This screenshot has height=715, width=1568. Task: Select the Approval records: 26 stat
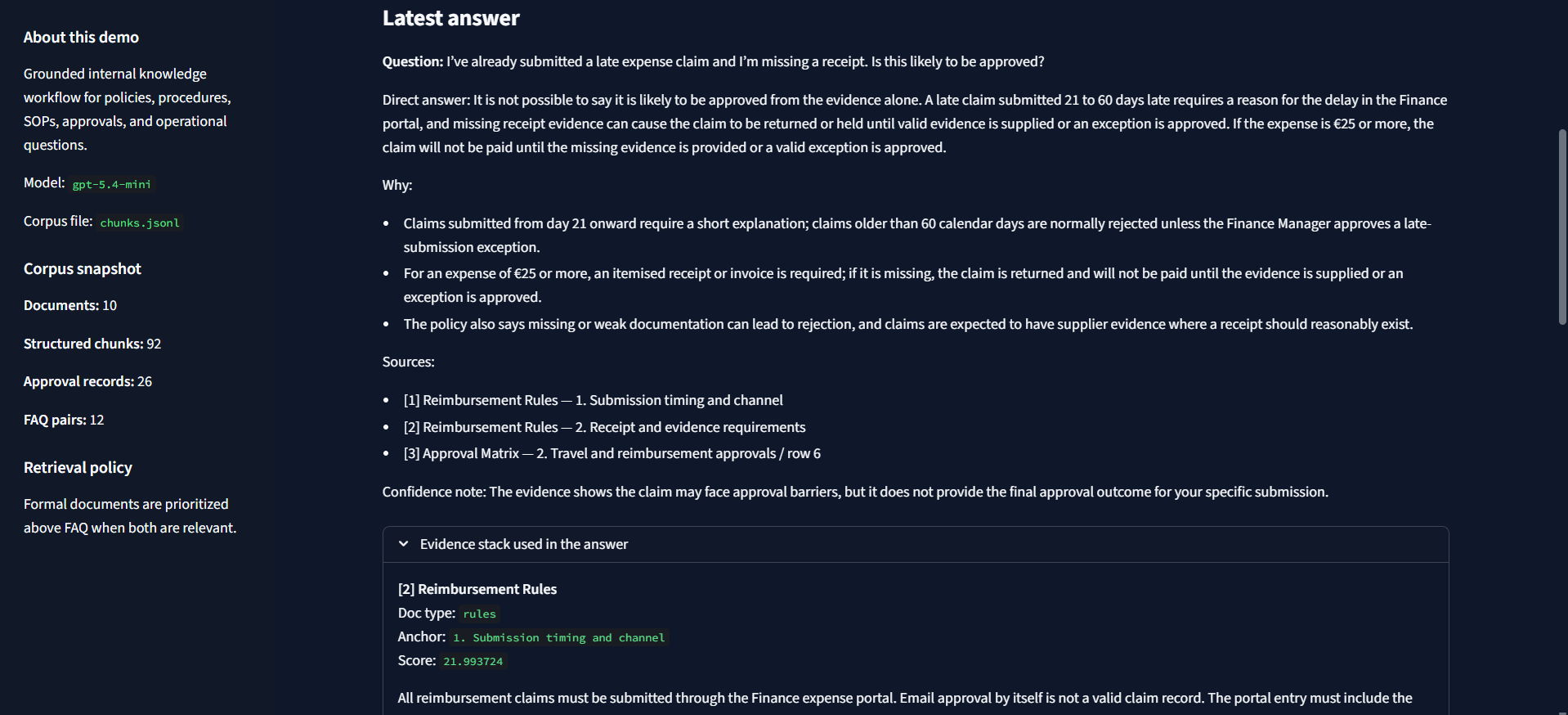click(87, 381)
